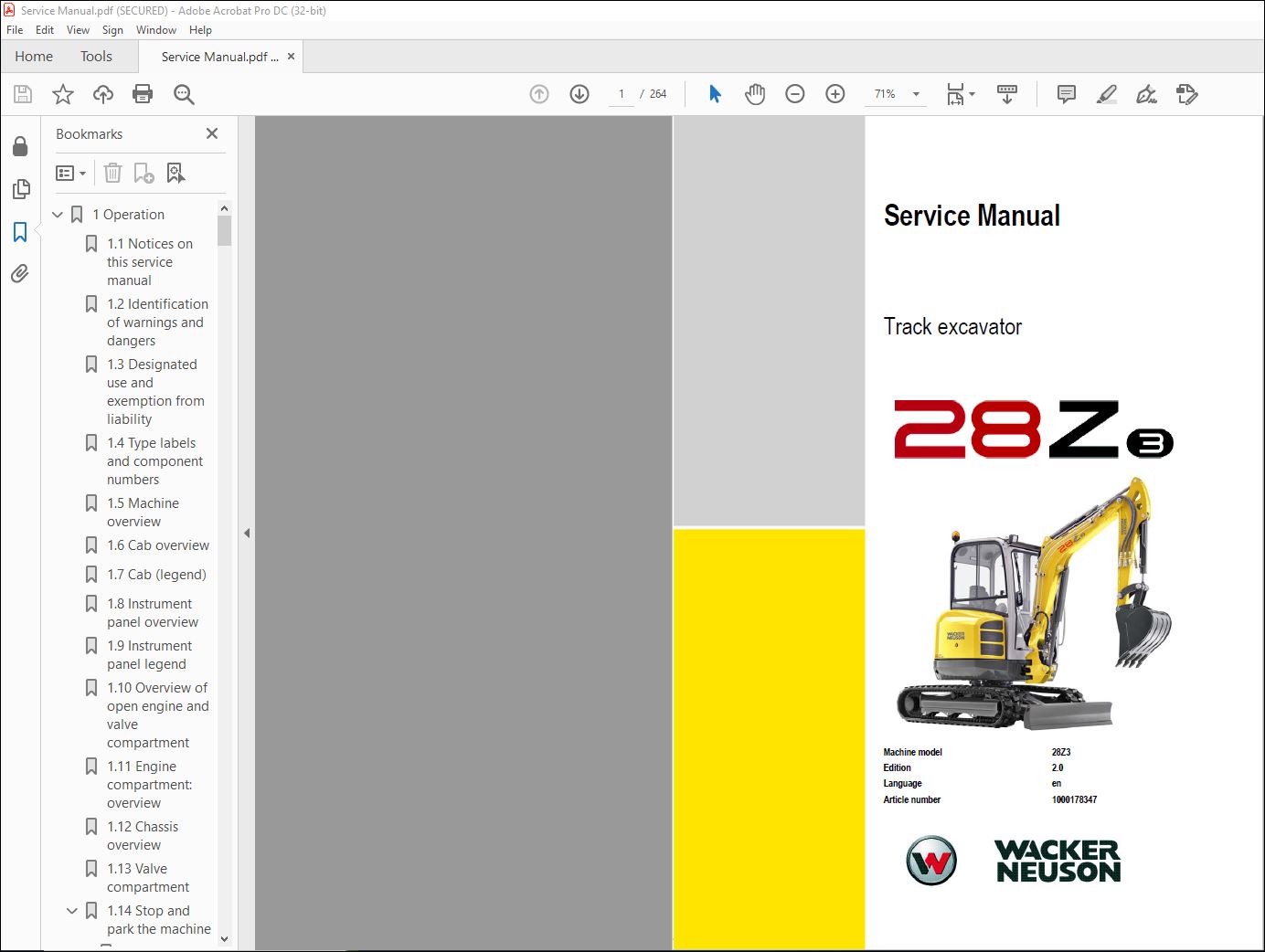Delete the selected bookmark trash icon
The image size is (1265, 952).
(x=112, y=173)
